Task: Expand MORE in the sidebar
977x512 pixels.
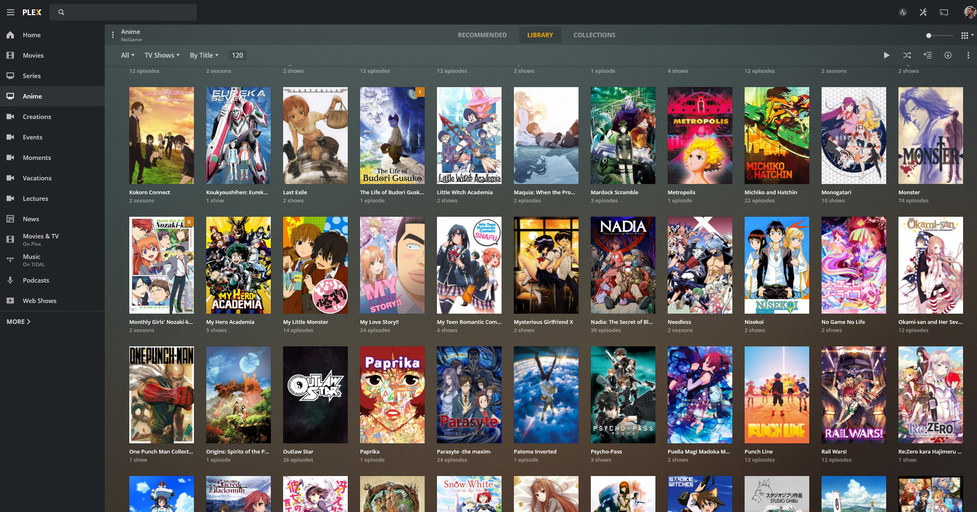Action: (x=18, y=322)
